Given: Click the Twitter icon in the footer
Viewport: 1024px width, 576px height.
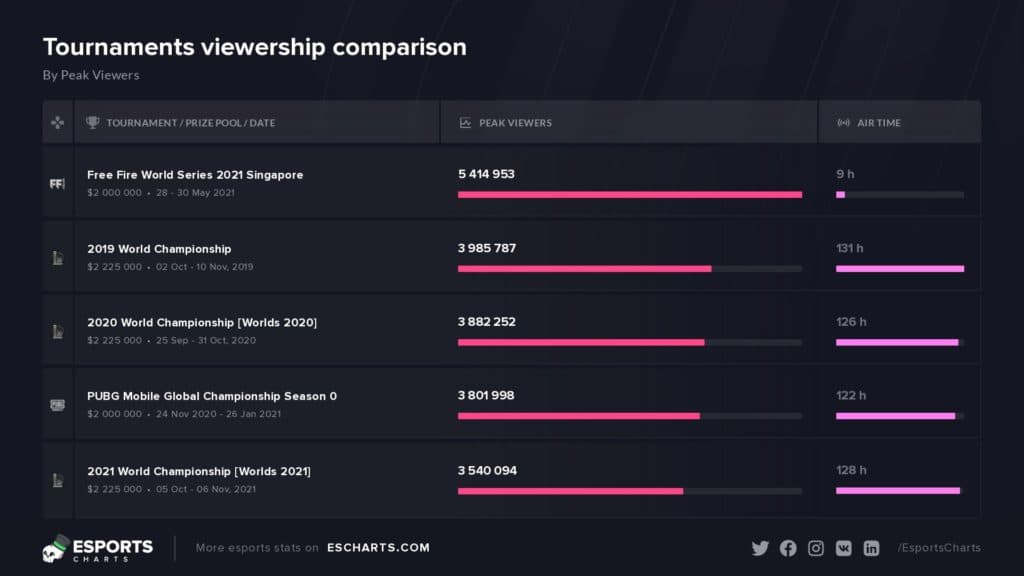Looking at the screenshot, I should [760, 548].
